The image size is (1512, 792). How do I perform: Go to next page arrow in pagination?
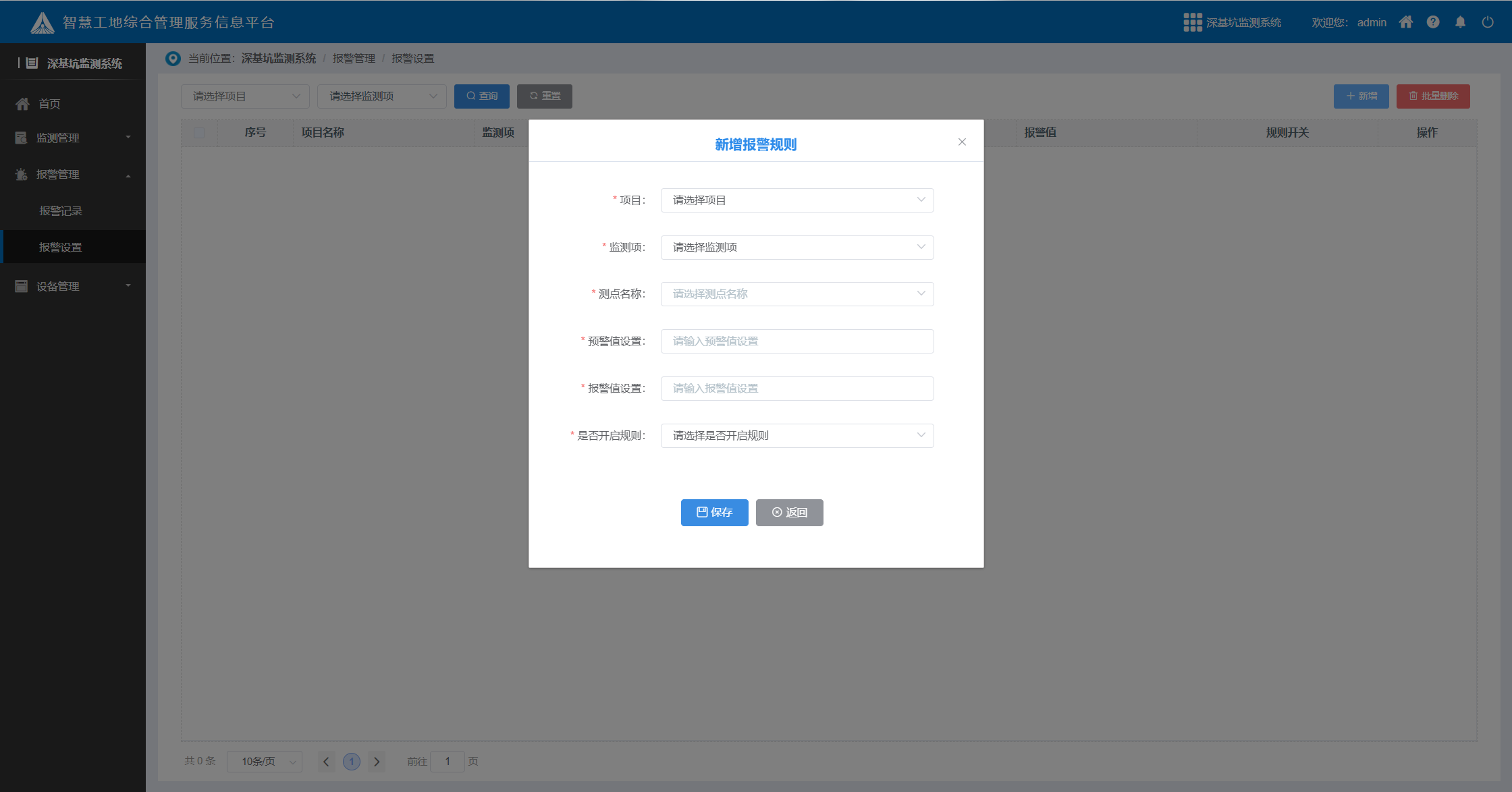[x=377, y=762]
